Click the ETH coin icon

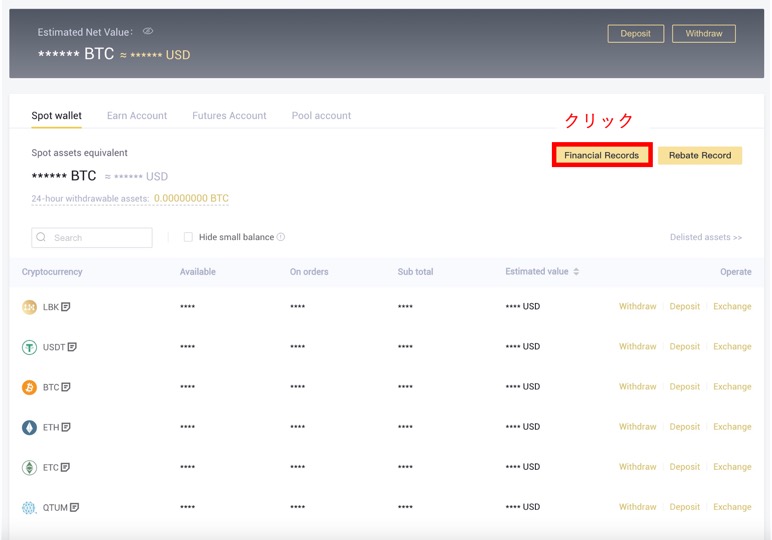point(29,427)
